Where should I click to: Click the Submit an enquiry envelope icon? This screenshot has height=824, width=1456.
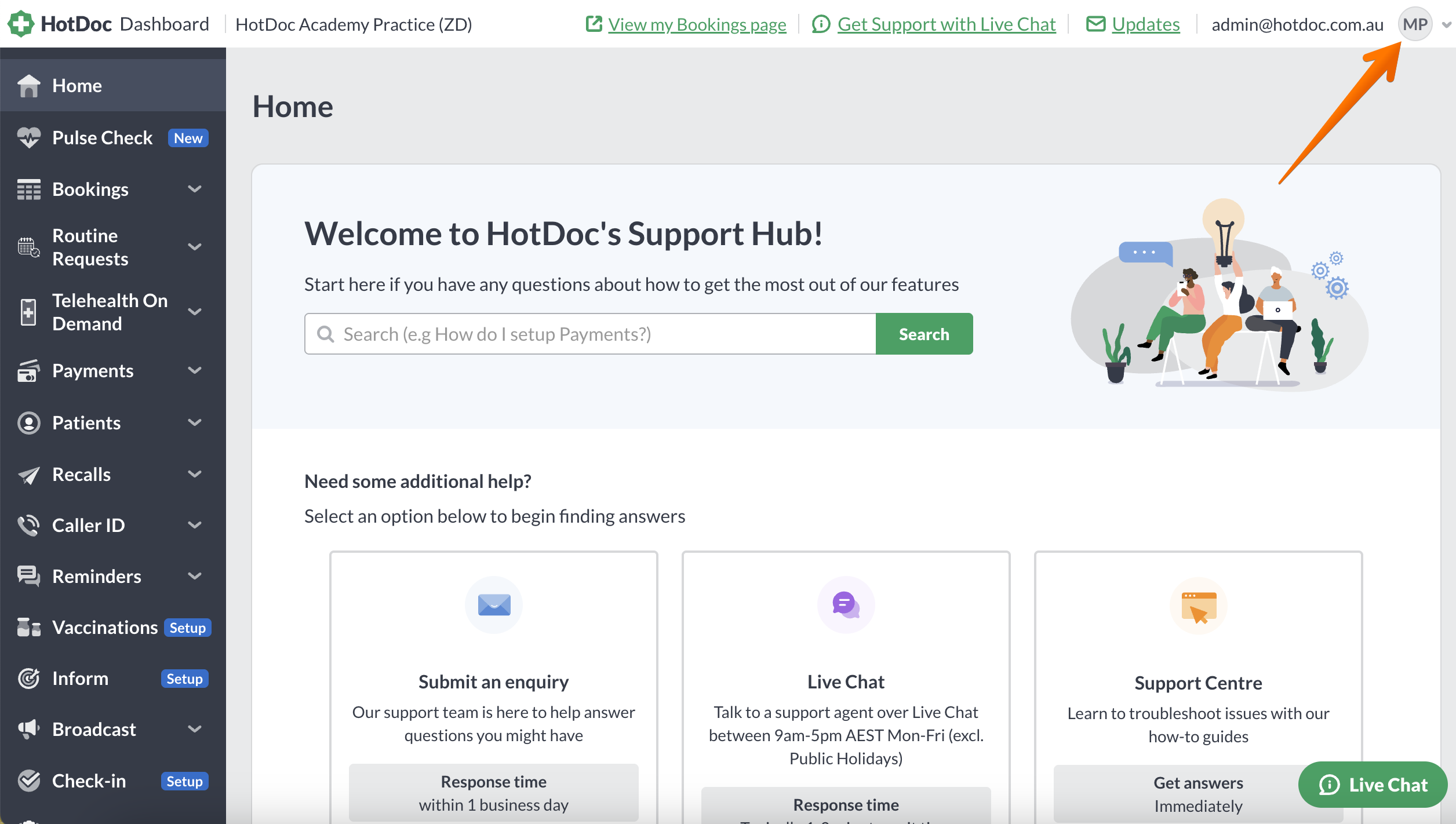tap(494, 605)
